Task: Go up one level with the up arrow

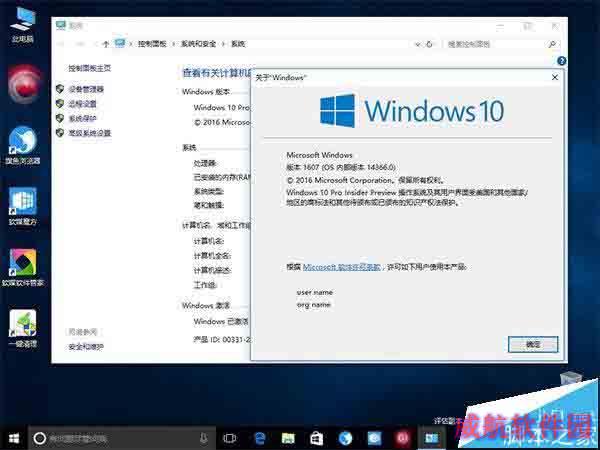Action: click(x=106, y=44)
